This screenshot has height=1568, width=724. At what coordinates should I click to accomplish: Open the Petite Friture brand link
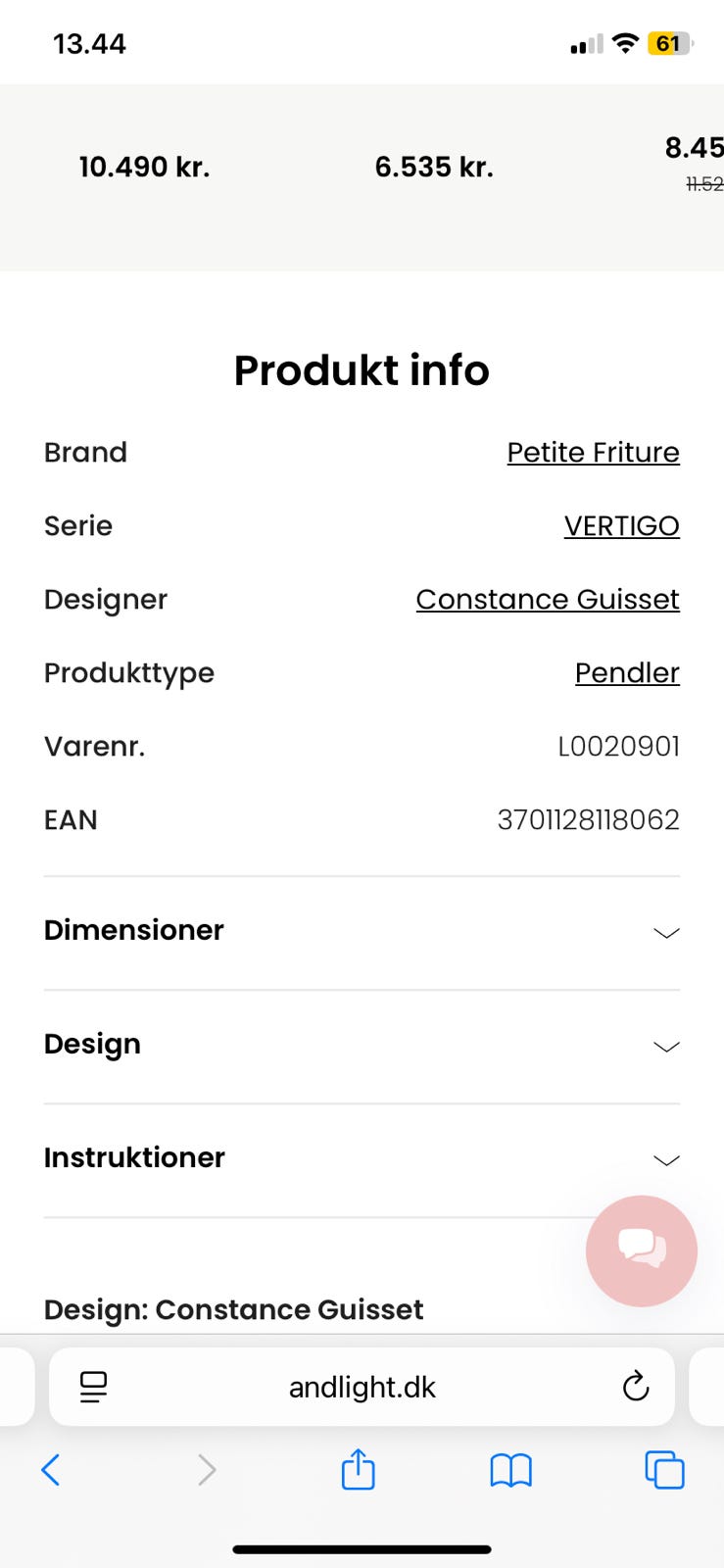coord(593,453)
